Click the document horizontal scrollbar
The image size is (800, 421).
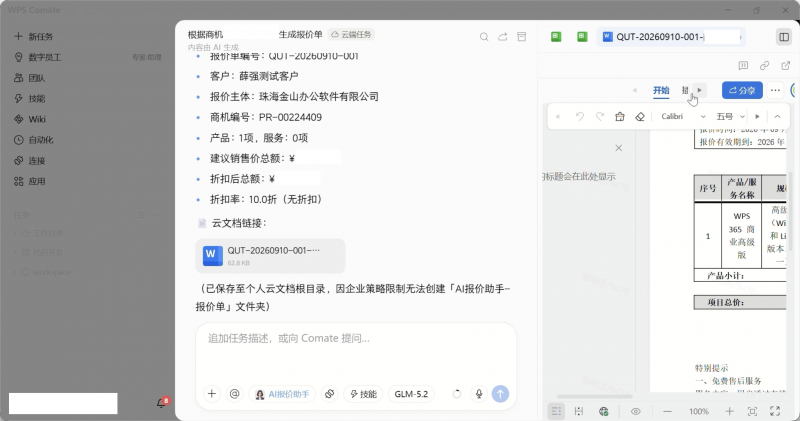594,397
